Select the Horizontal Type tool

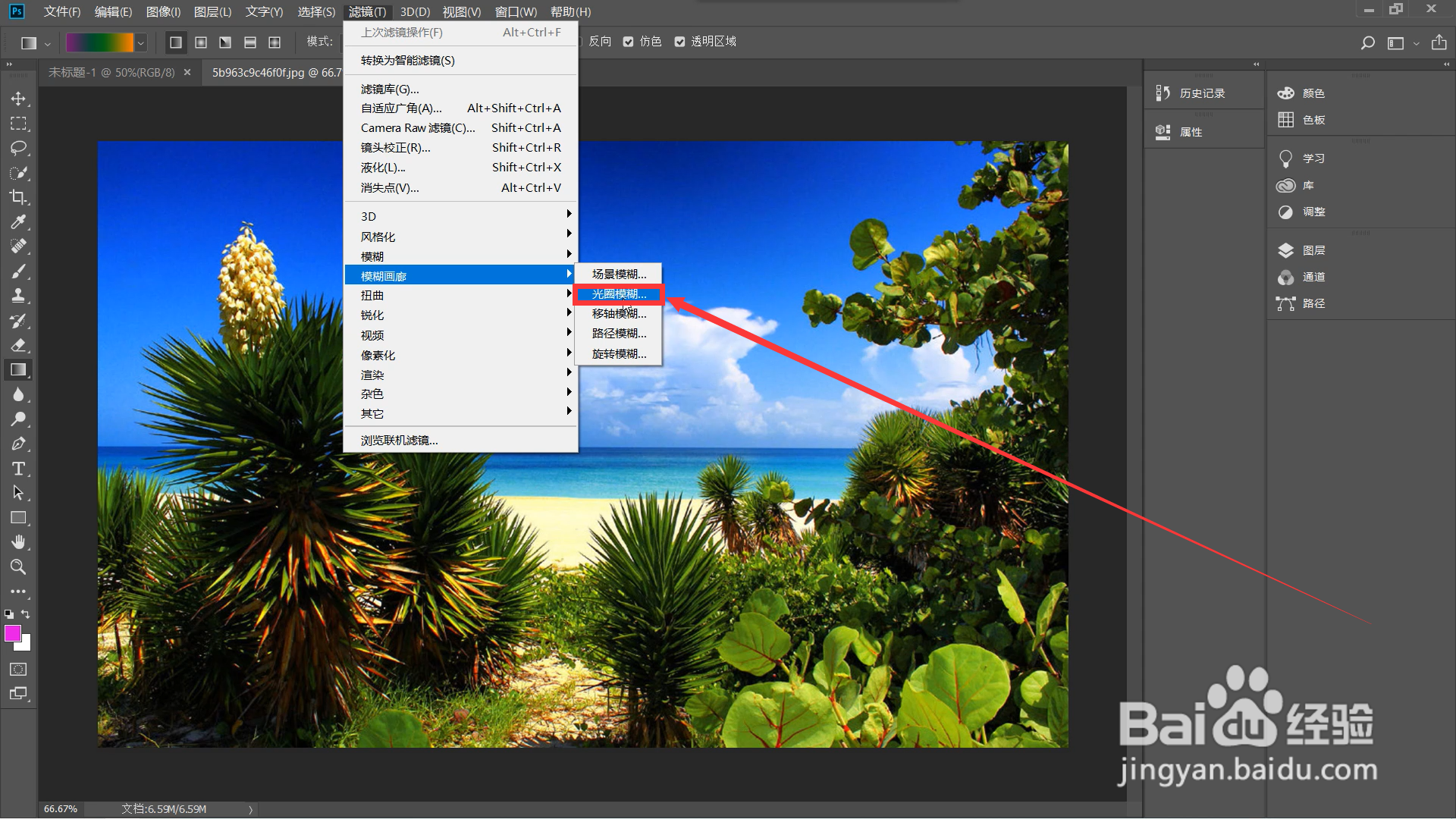[x=18, y=469]
